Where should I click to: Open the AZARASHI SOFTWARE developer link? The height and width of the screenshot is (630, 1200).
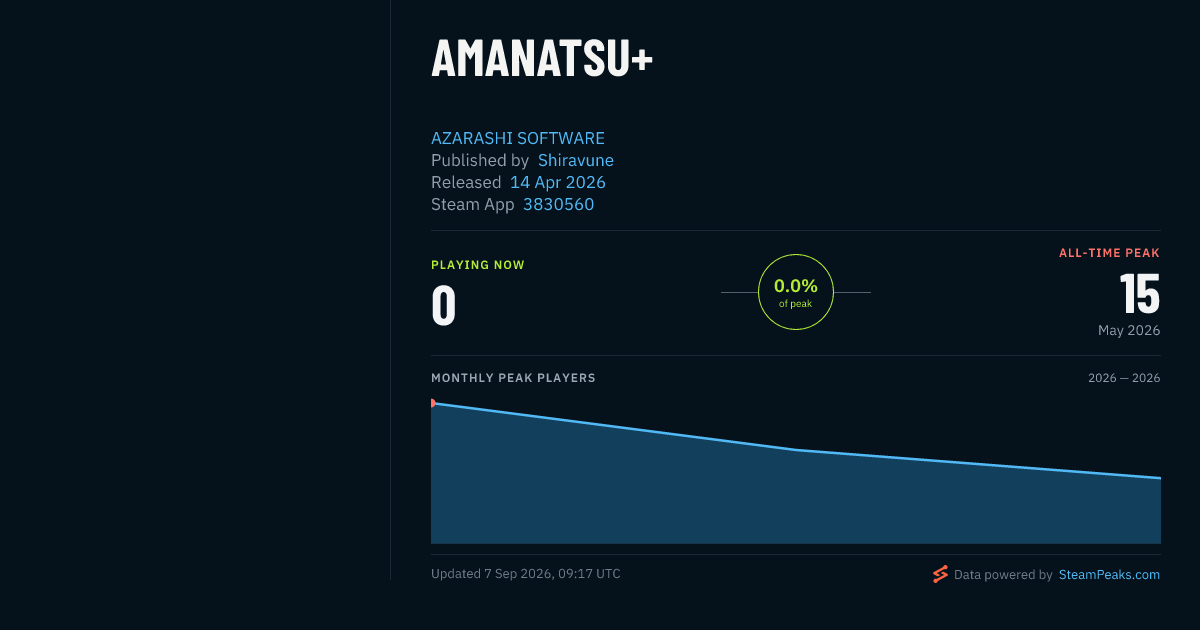pyautogui.click(x=518, y=138)
